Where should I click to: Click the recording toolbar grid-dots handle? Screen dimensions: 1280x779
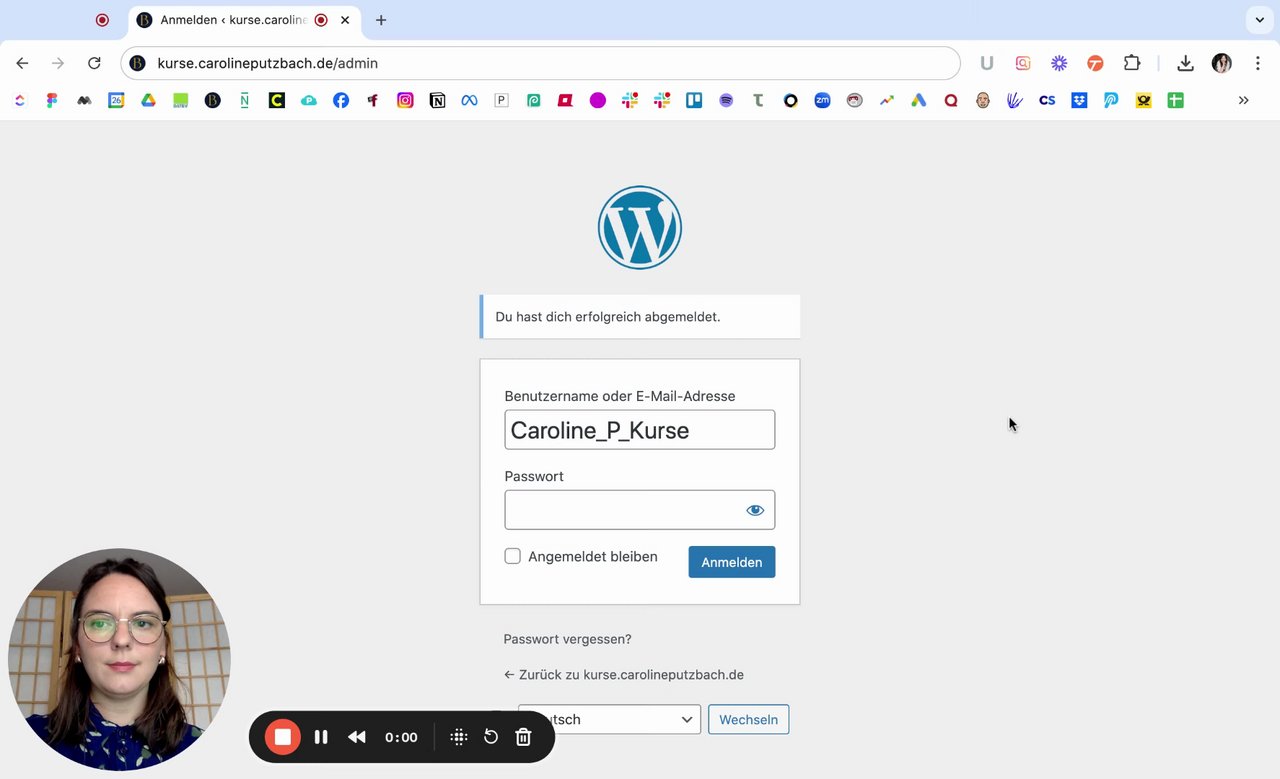[x=459, y=737]
